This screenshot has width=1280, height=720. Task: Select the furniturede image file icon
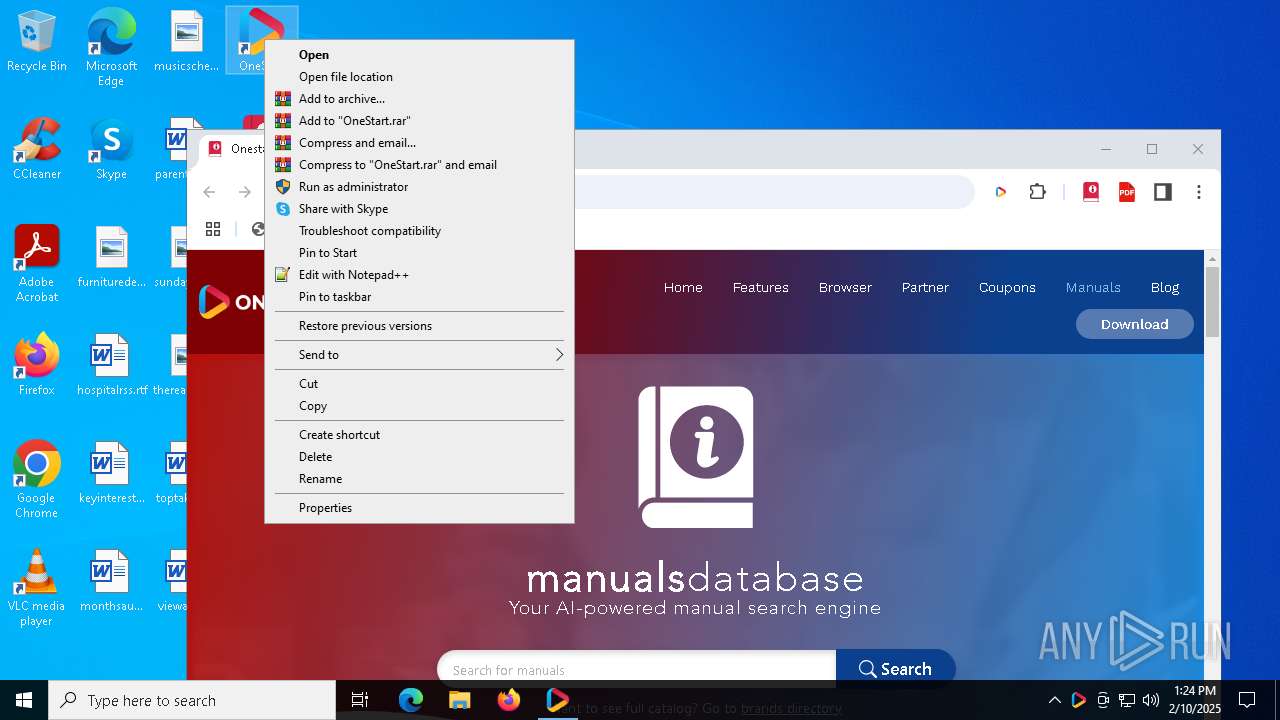click(x=111, y=257)
